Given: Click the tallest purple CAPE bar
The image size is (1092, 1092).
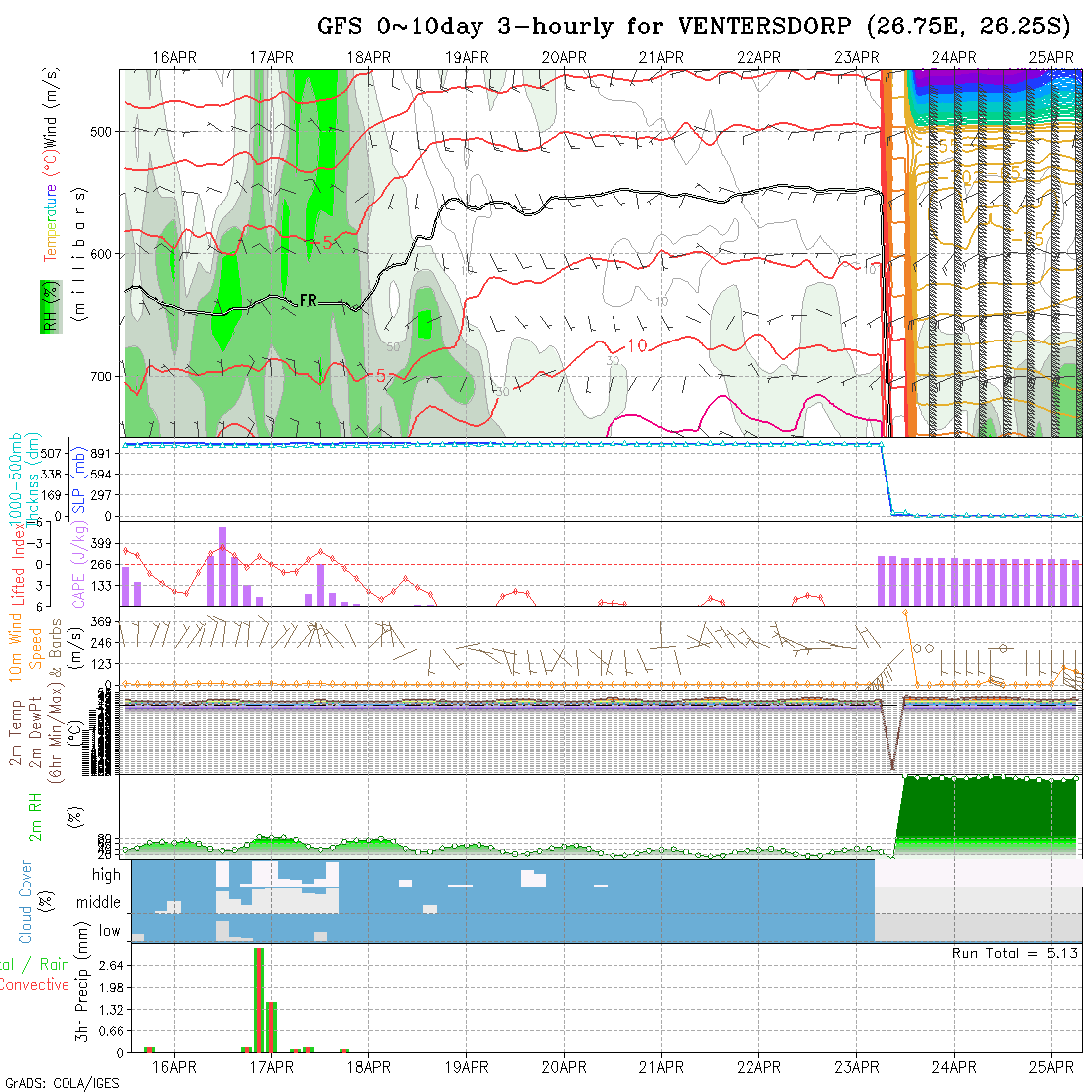Looking at the screenshot, I should [x=222, y=566].
